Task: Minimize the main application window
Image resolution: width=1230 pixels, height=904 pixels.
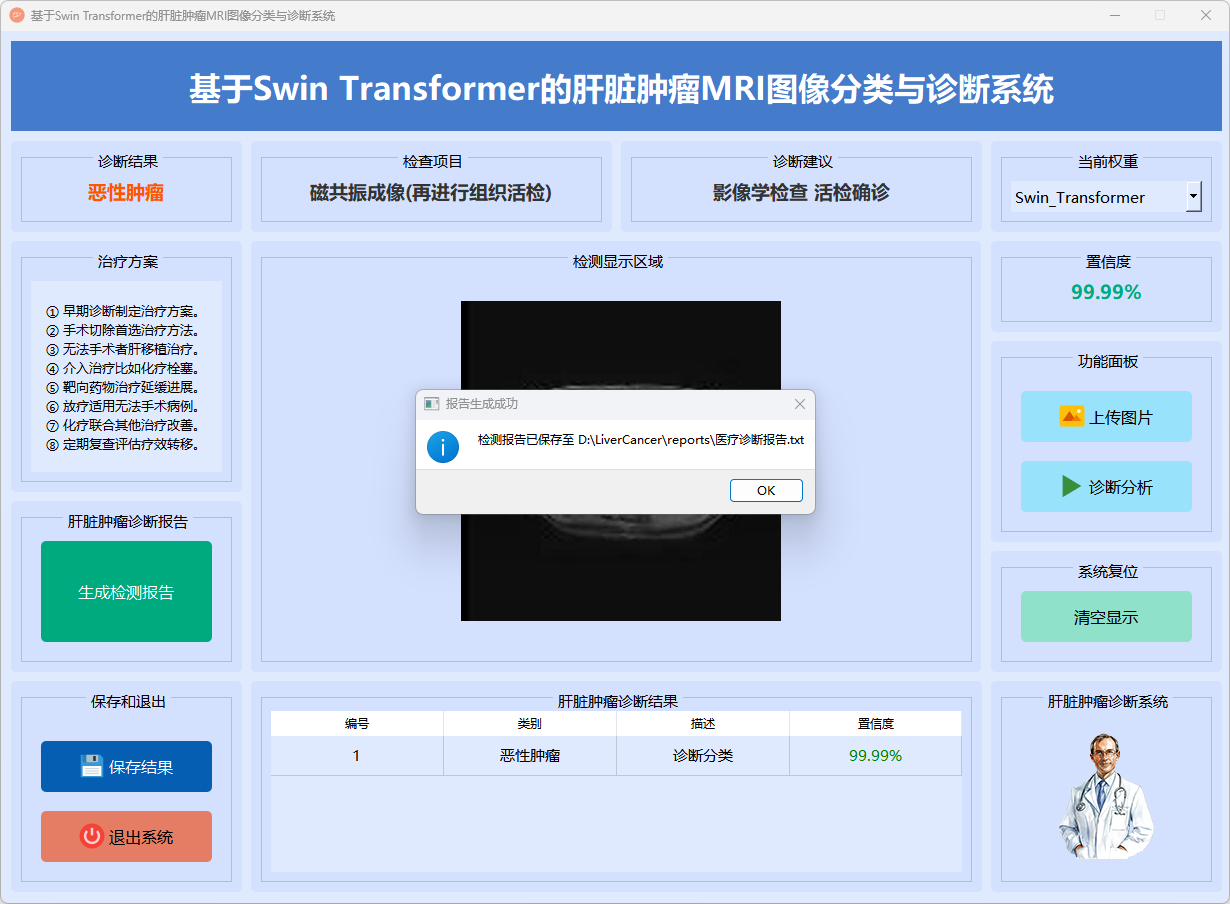Action: [1114, 15]
